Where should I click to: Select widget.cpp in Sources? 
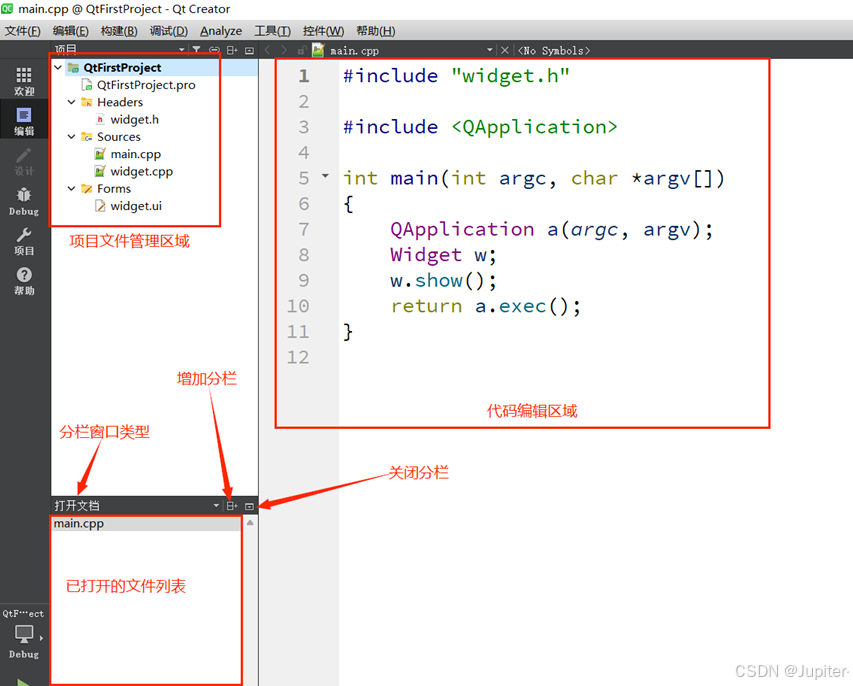click(141, 171)
